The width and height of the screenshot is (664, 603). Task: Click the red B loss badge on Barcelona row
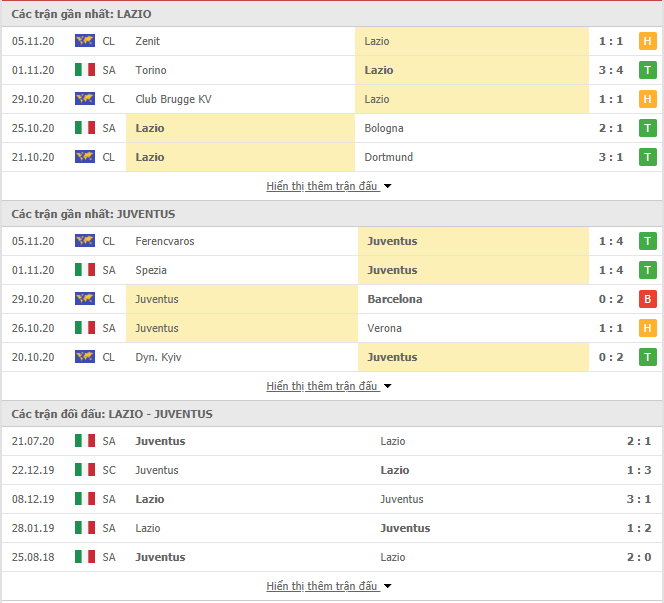647,299
